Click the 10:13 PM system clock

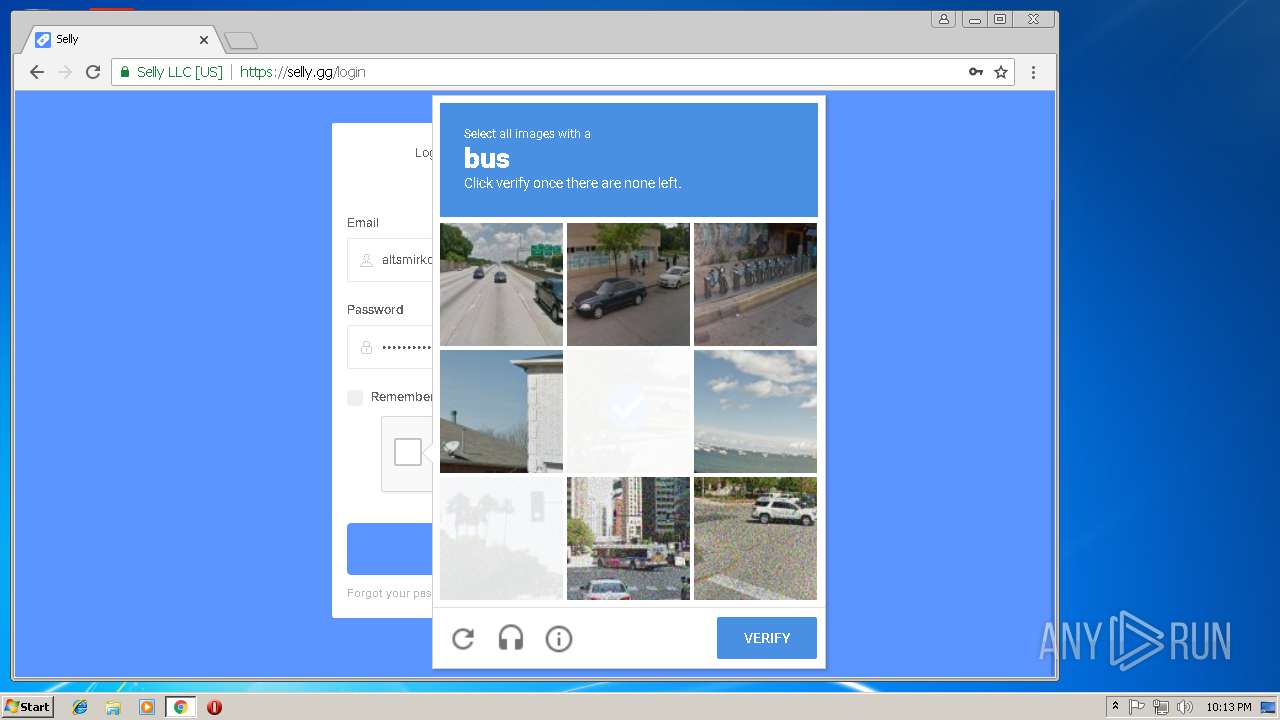pos(1229,707)
